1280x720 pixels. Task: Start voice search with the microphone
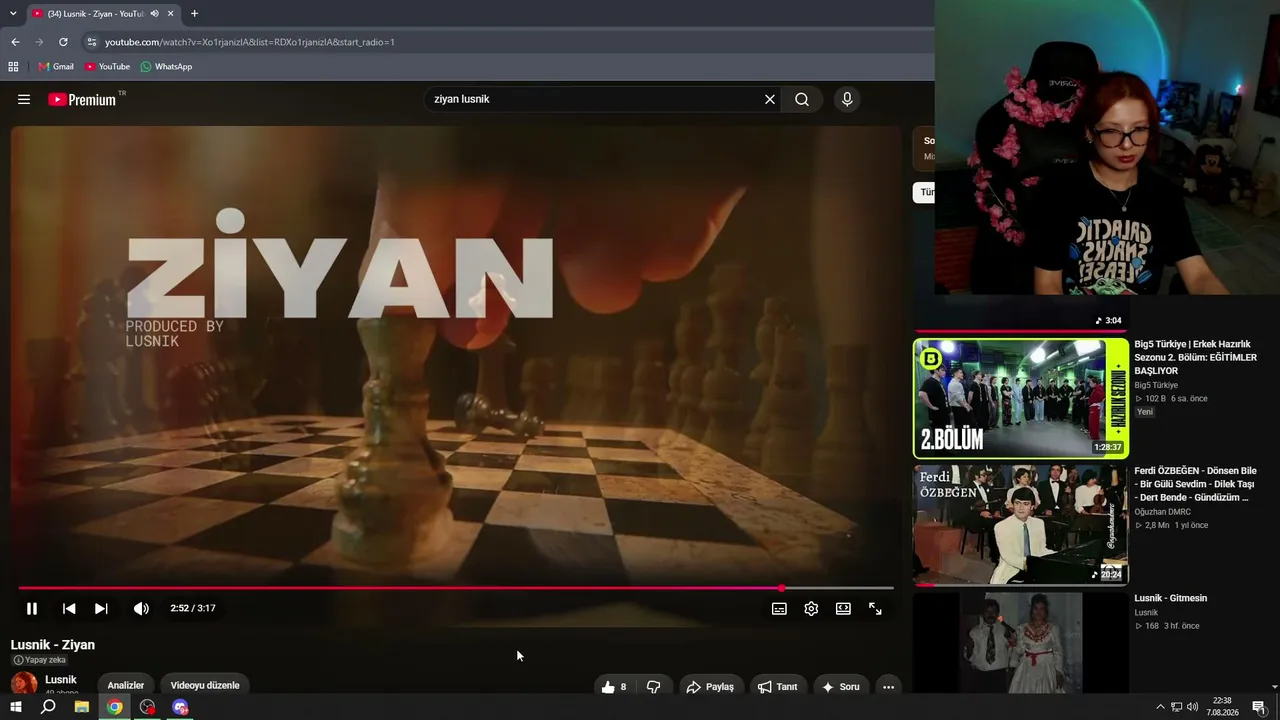847,99
